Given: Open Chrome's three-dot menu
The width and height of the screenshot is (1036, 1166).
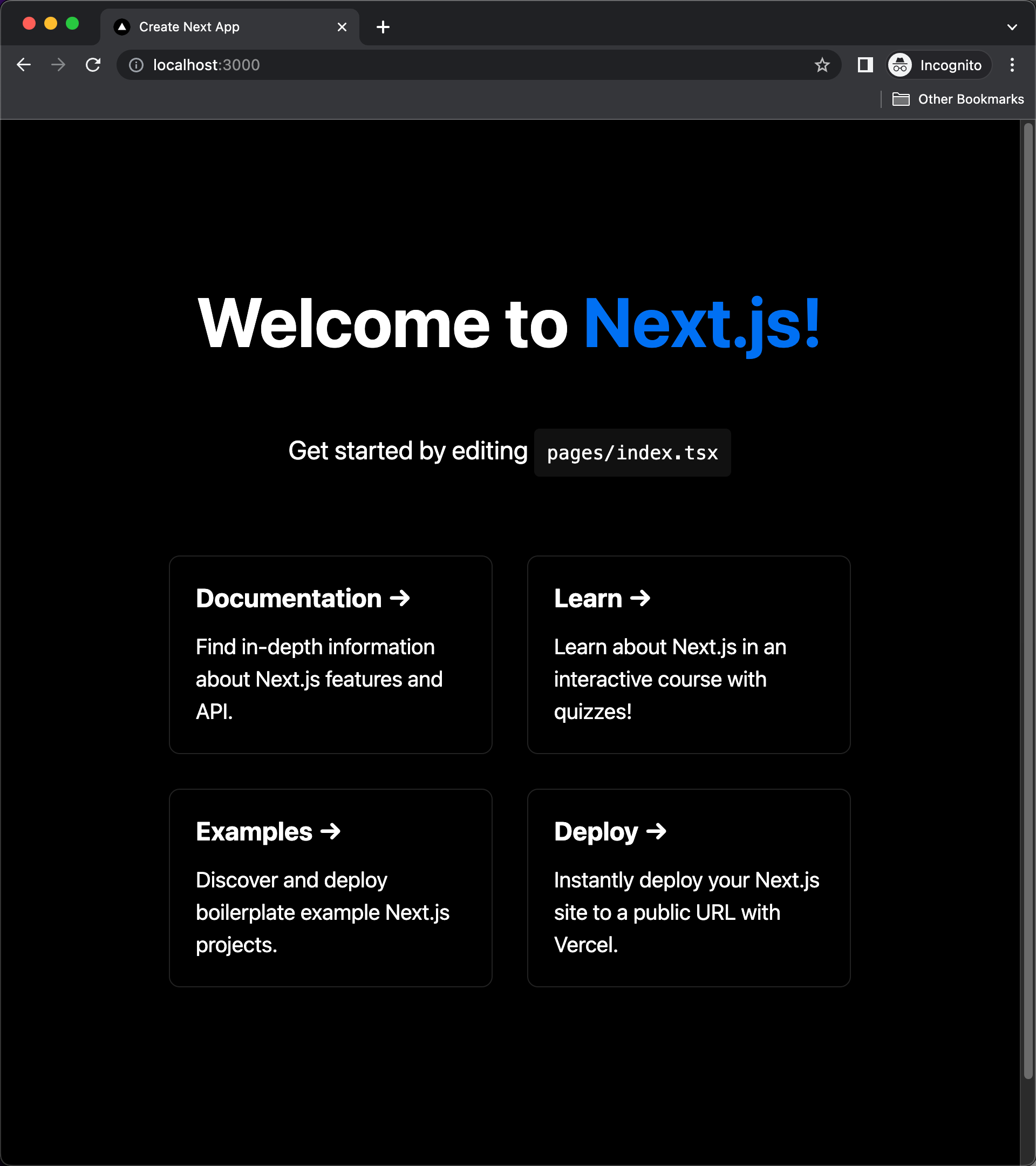Looking at the screenshot, I should [x=1012, y=65].
